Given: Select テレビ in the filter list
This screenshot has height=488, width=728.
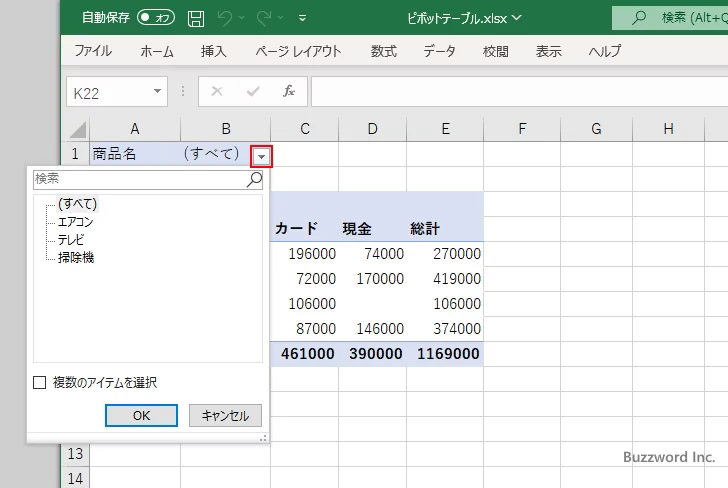Looking at the screenshot, I should tap(71, 240).
